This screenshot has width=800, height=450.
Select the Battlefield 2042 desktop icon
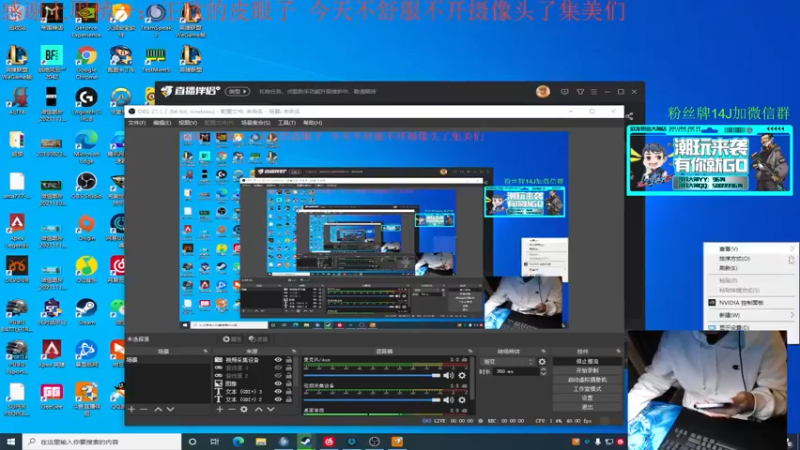tap(52, 62)
